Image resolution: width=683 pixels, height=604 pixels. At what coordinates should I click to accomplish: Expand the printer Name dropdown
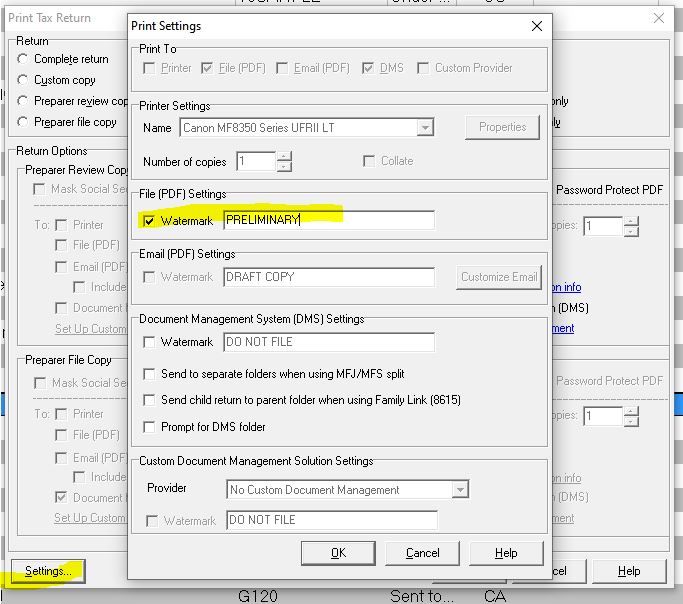pos(425,128)
